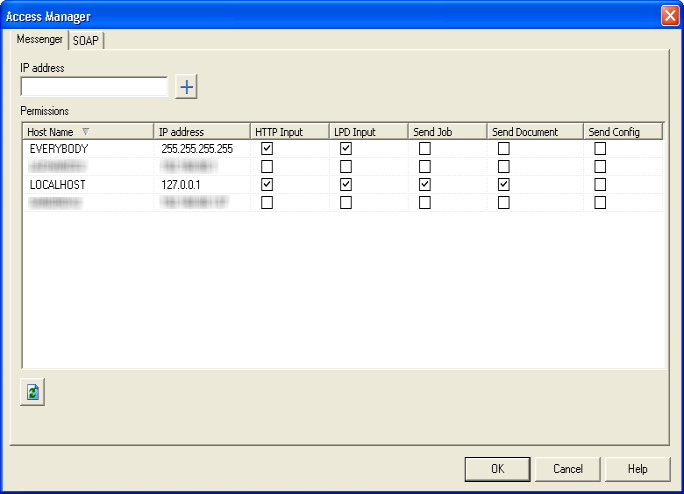Type in the IP address input field
Viewport: 684px width, 494px height.
pos(94,87)
